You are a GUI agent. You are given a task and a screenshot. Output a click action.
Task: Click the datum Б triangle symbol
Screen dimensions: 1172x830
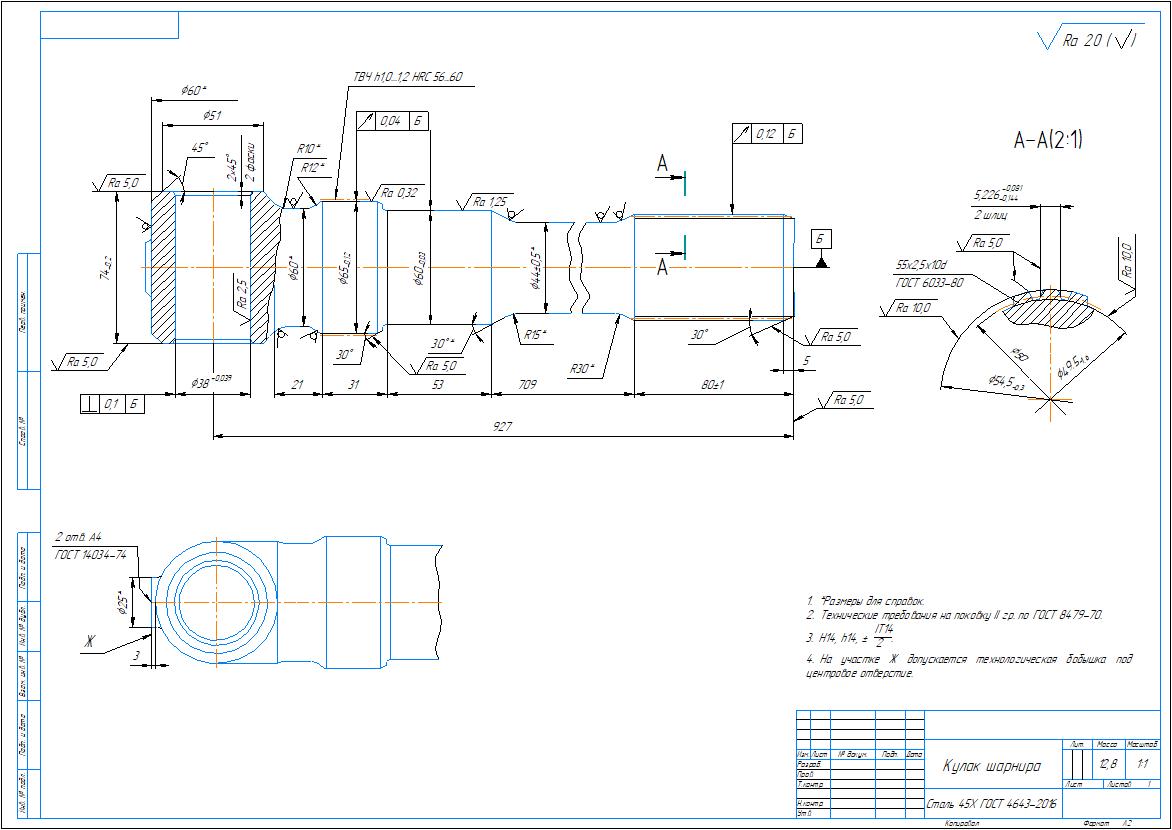coord(820,262)
